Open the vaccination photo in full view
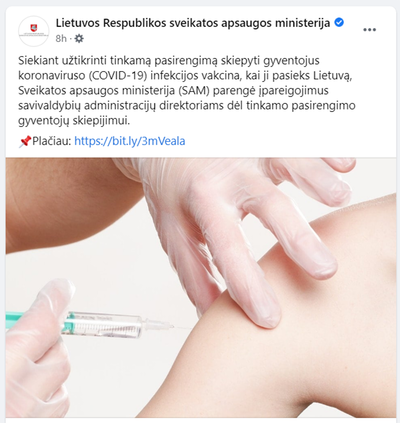Screen dimensions: 400x423 pyautogui.click(x=200, y=287)
